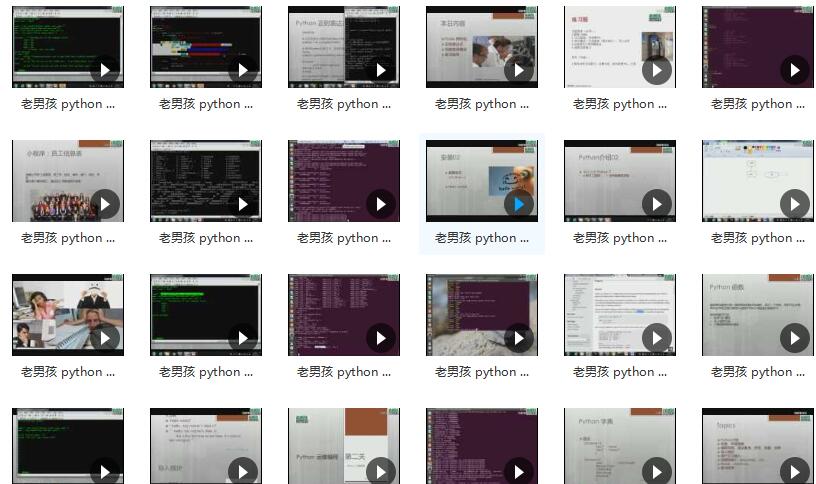This screenshot has height=484, width=816.
Task: Play the Topics slide video
Action: pos(795,472)
